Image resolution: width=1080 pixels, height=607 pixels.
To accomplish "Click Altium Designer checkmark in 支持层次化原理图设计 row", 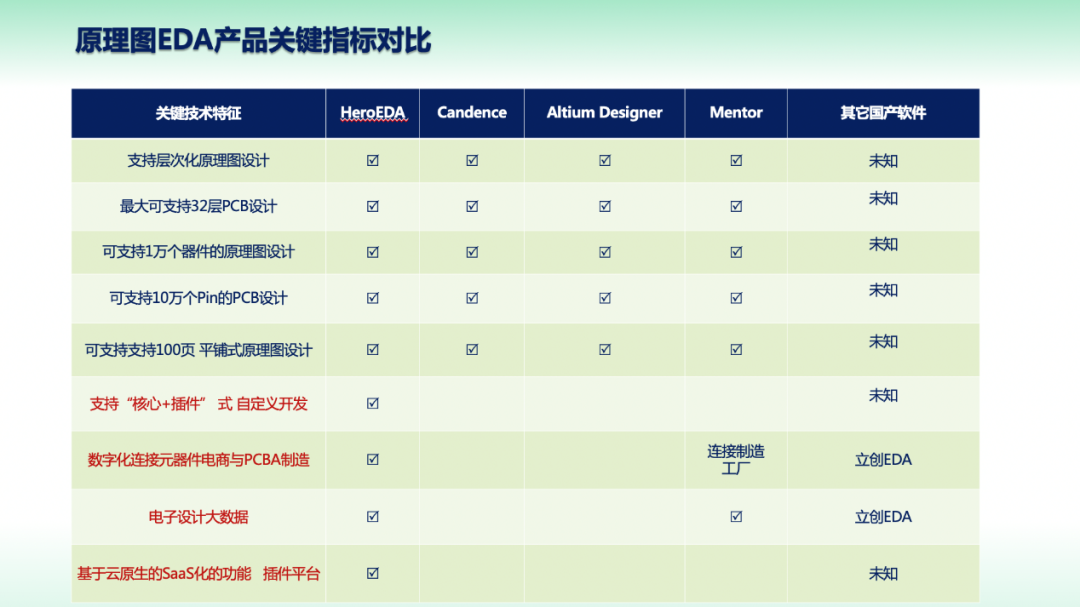I will (x=605, y=161).
